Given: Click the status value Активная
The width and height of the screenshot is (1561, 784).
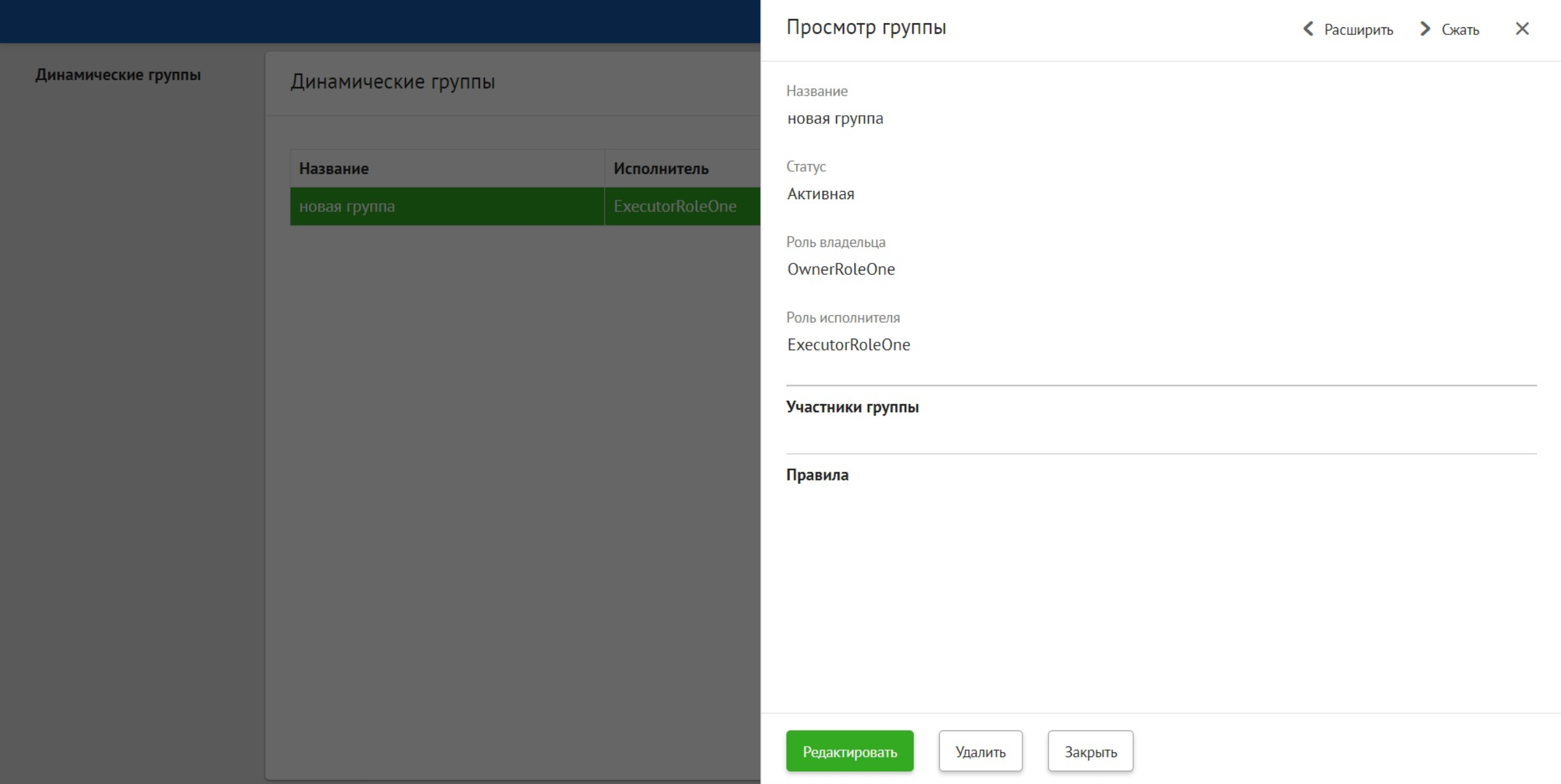Looking at the screenshot, I should pos(821,194).
